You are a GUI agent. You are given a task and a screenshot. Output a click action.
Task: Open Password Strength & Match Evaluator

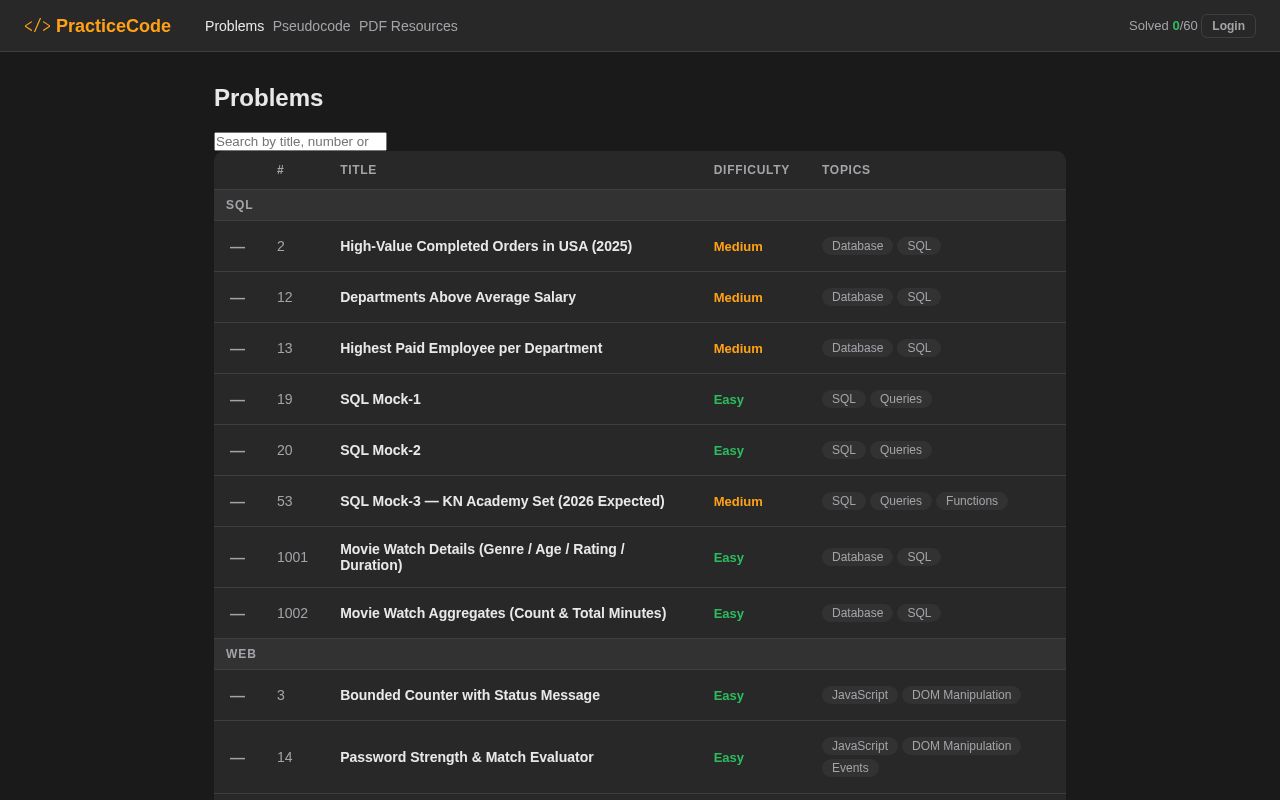[x=467, y=757]
